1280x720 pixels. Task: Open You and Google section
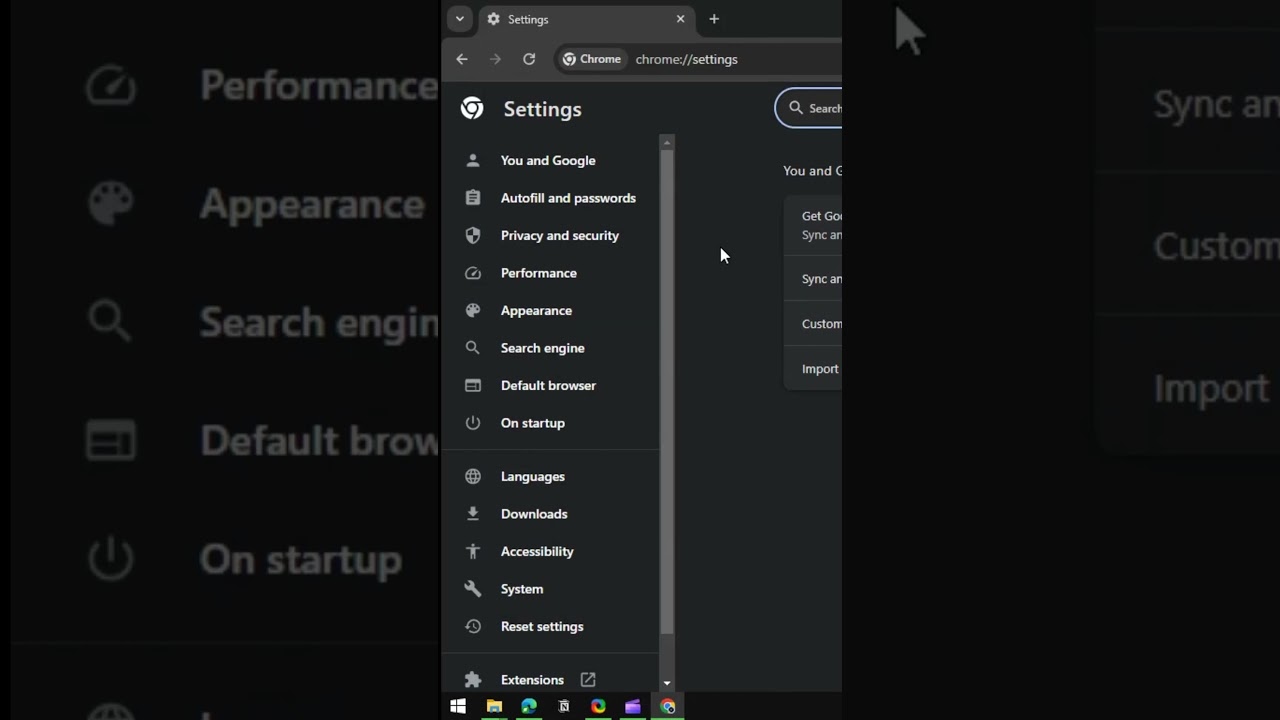point(548,160)
